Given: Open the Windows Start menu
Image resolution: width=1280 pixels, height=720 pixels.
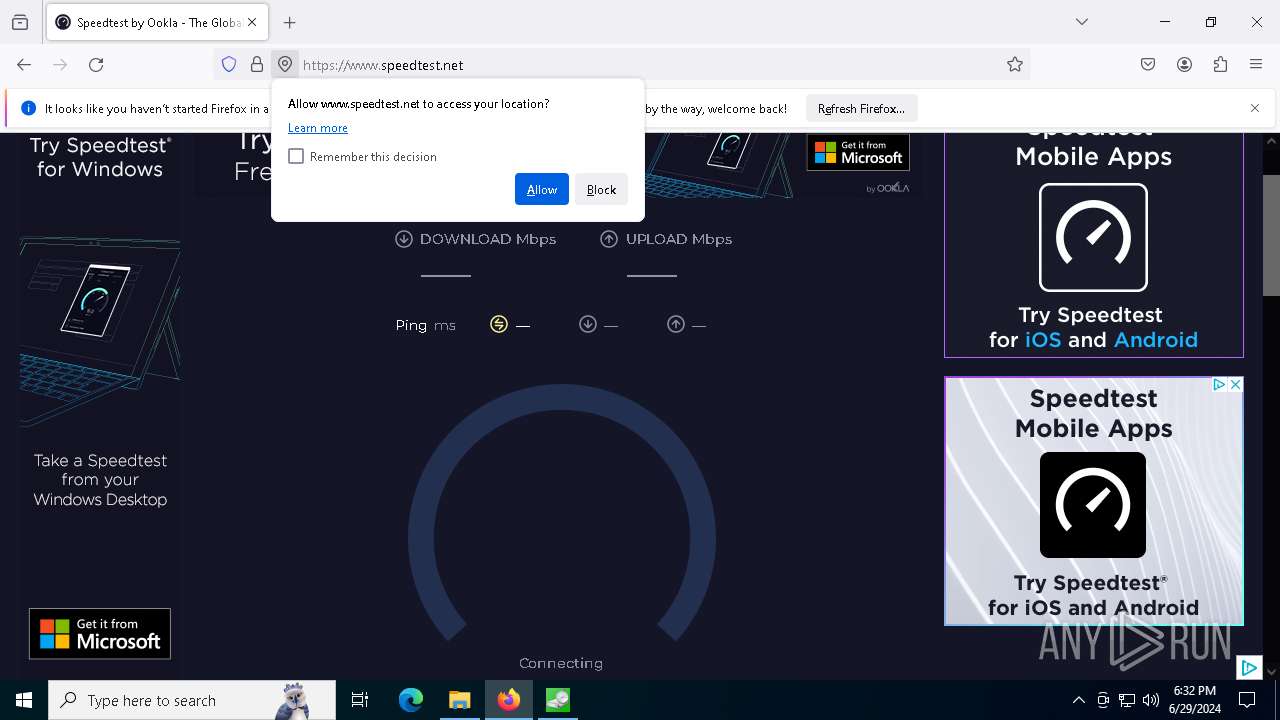Looking at the screenshot, I should point(24,700).
